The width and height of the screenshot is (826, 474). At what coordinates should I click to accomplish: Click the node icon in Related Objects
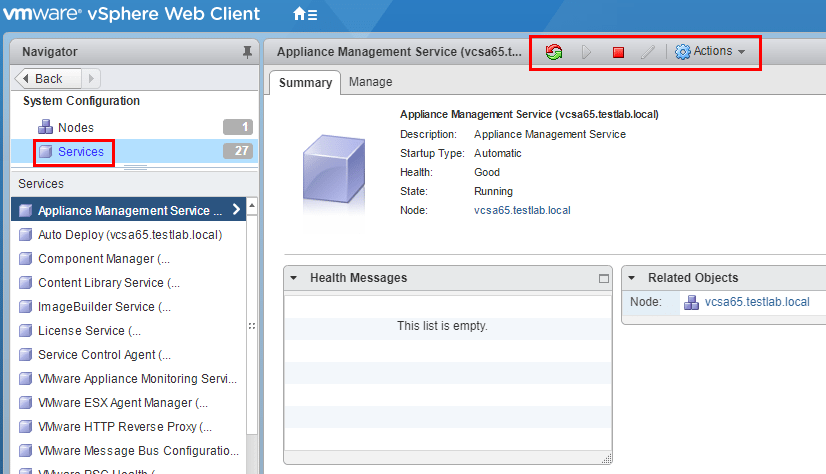[x=692, y=302]
